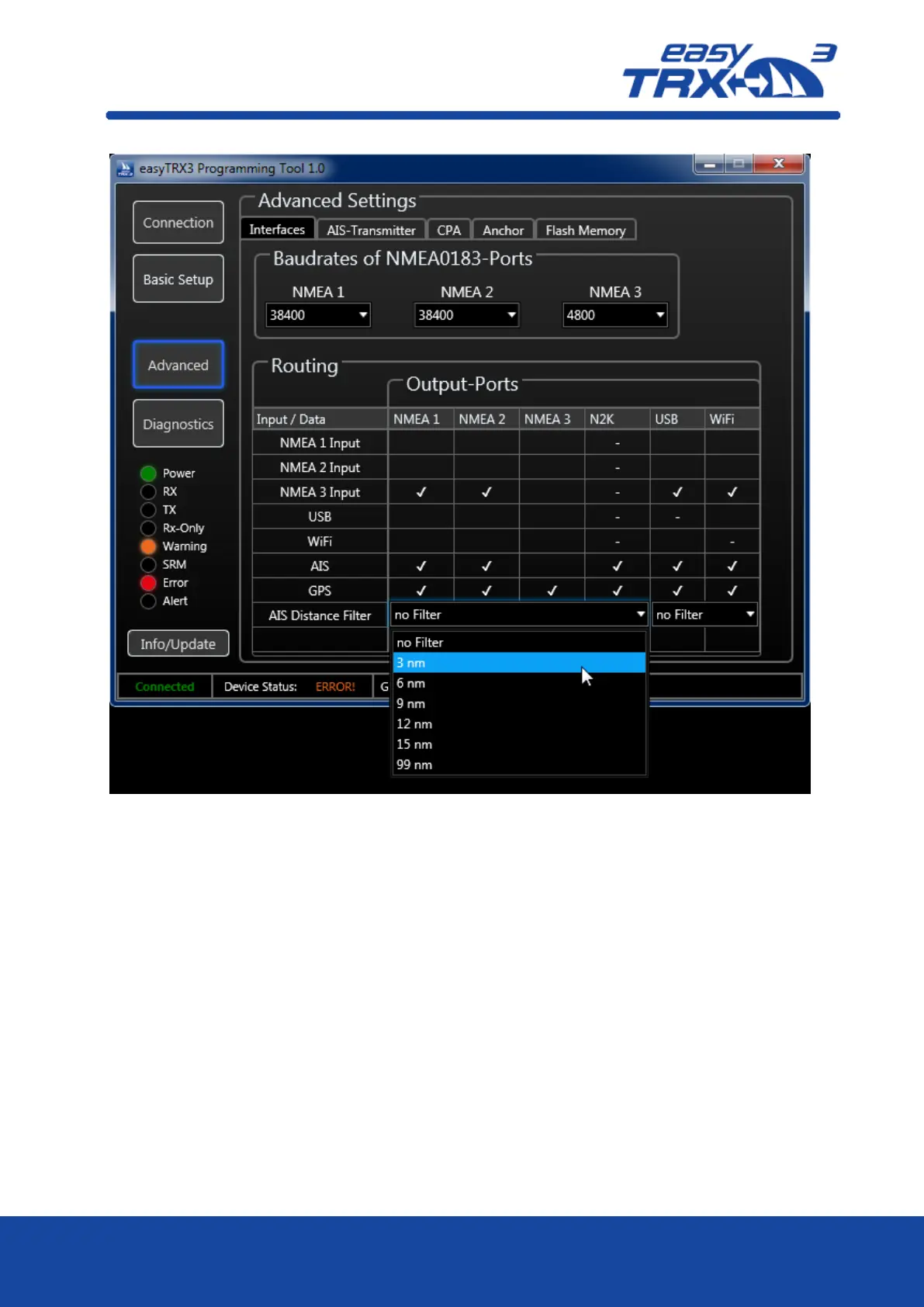Toggle NMEA 3 Input routing to USB

click(x=677, y=492)
